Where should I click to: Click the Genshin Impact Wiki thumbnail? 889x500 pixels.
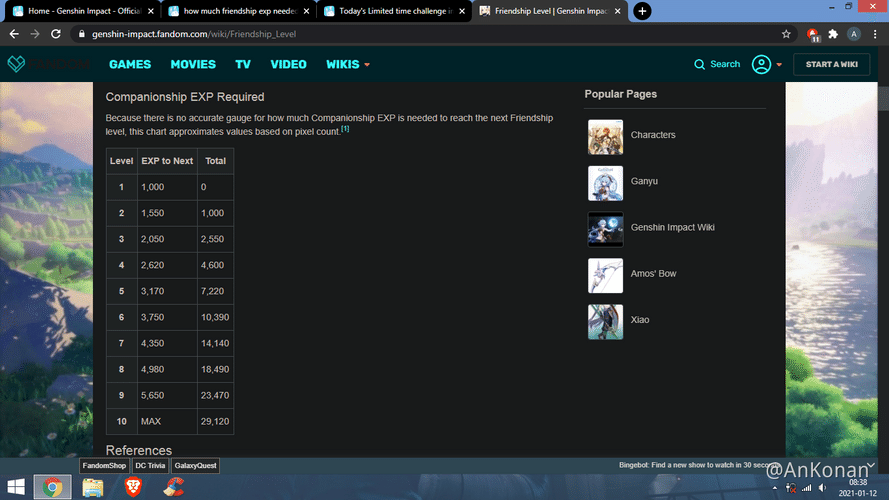click(606, 230)
